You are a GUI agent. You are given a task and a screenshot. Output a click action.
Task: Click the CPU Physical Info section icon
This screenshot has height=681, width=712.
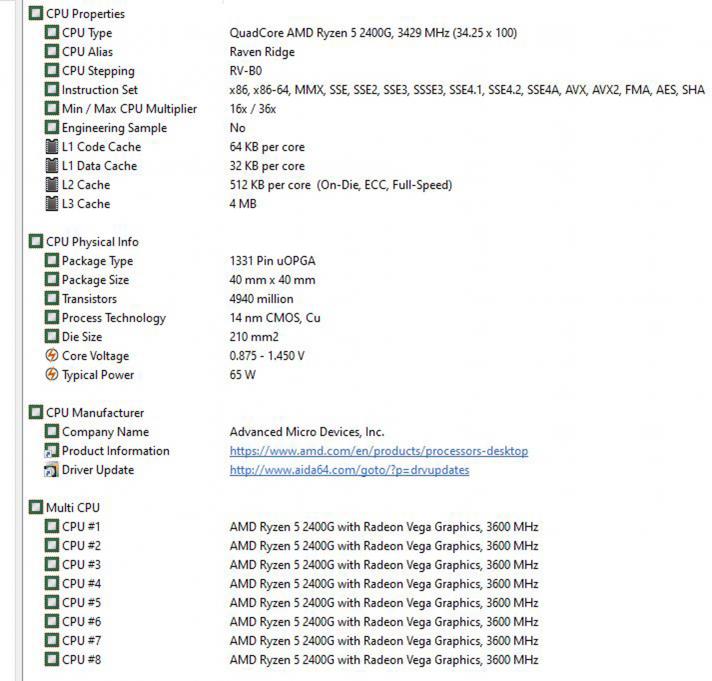(36, 241)
